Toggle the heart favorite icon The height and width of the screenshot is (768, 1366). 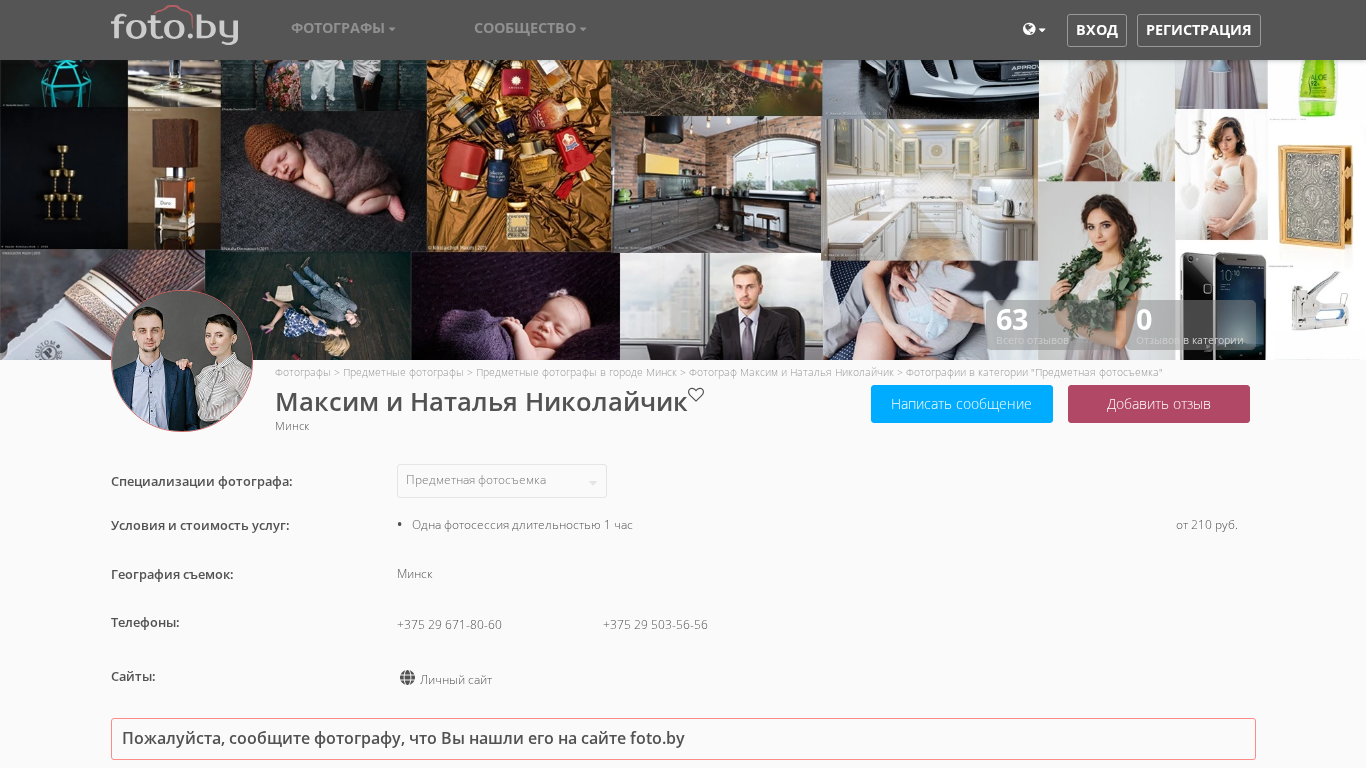[x=696, y=395]
